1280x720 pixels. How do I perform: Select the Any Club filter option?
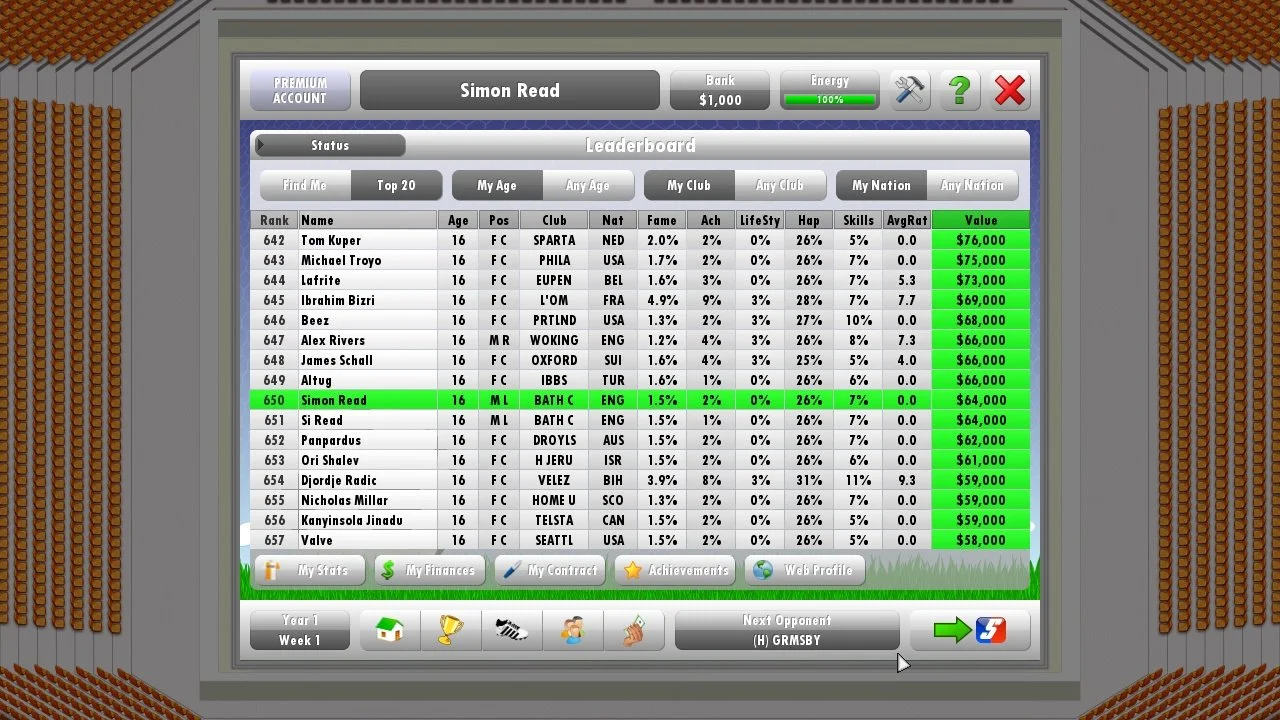pos(780,185)
